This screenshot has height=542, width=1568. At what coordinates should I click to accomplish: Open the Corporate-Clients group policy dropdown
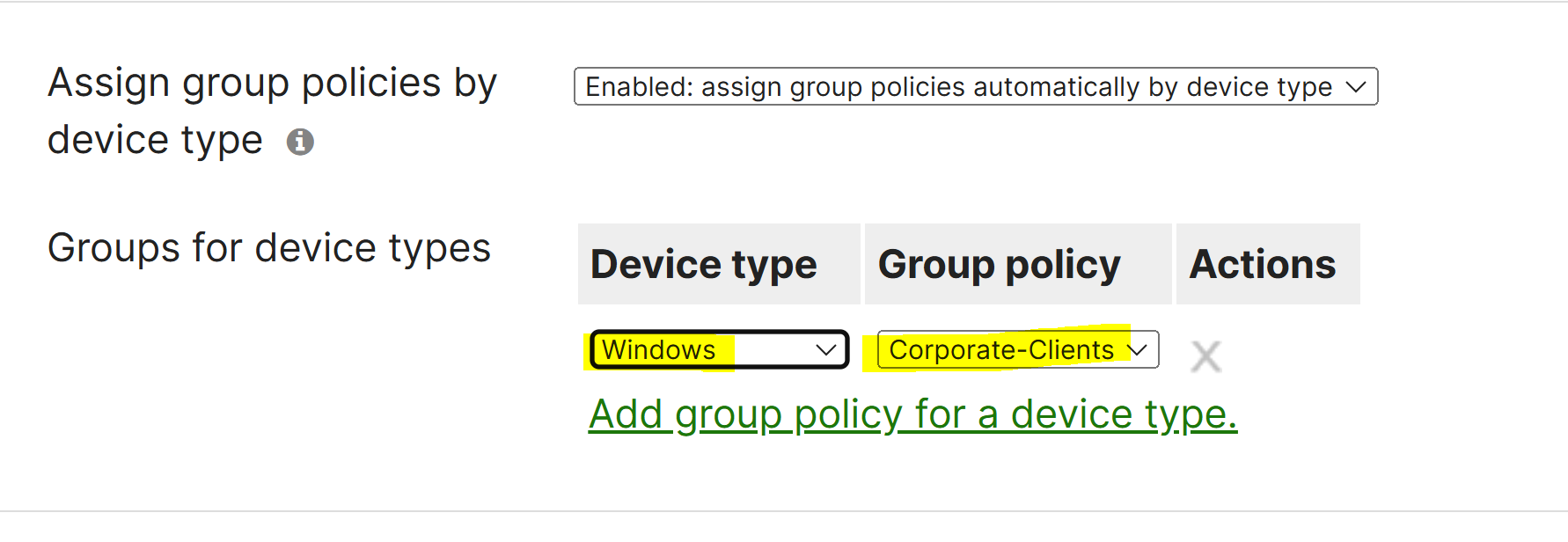pos(1018,349)
